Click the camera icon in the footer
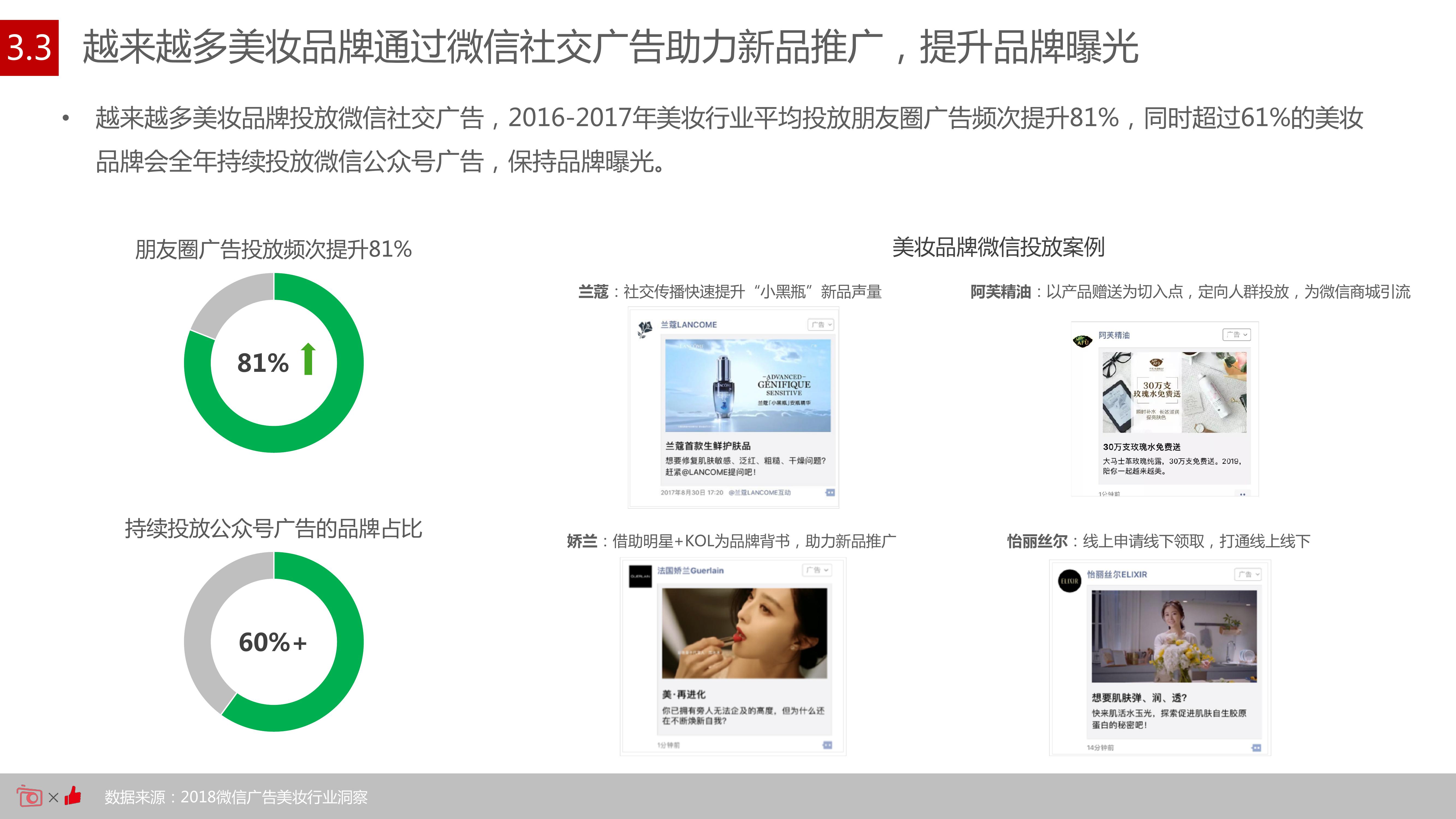The image size is (1456, 819). click(x=29, y=796)
